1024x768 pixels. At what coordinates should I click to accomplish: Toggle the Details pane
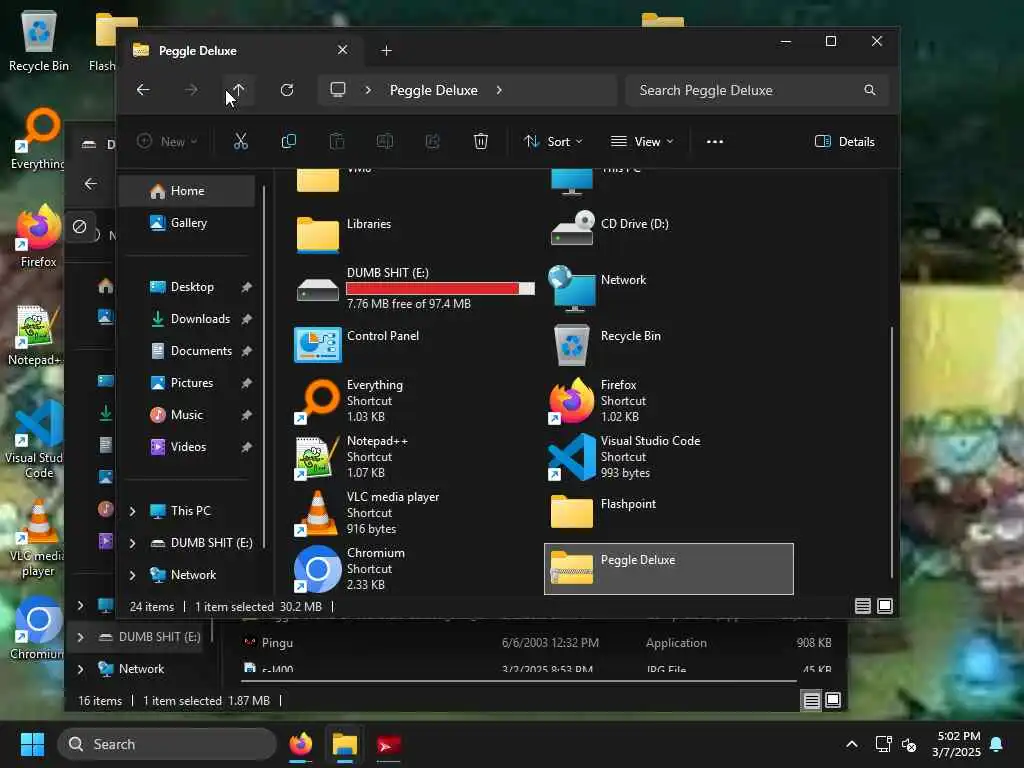844,141
